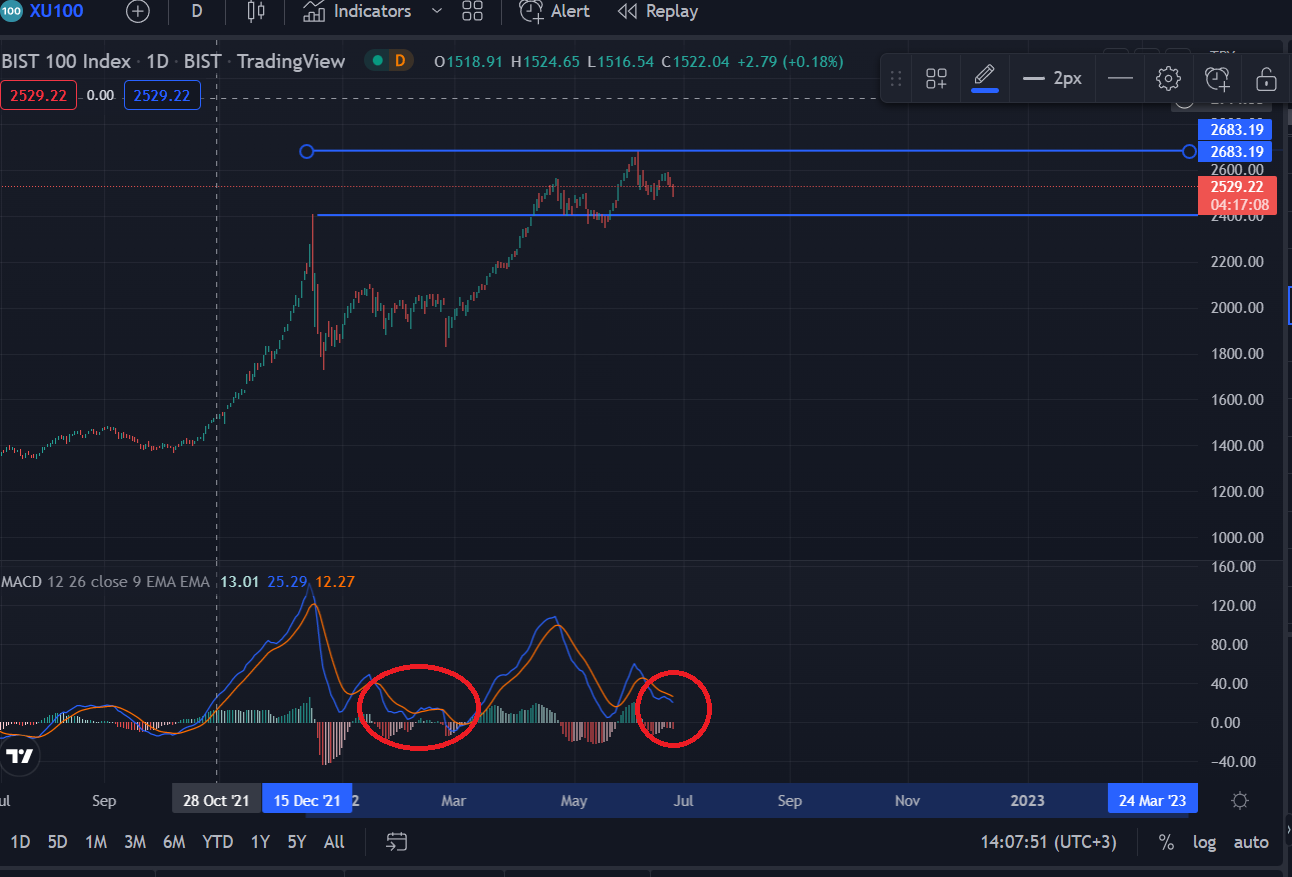This screenshot has height=877, width=1292.
Task: Click the 12.27 signal line value
Action: coord(335,581)
